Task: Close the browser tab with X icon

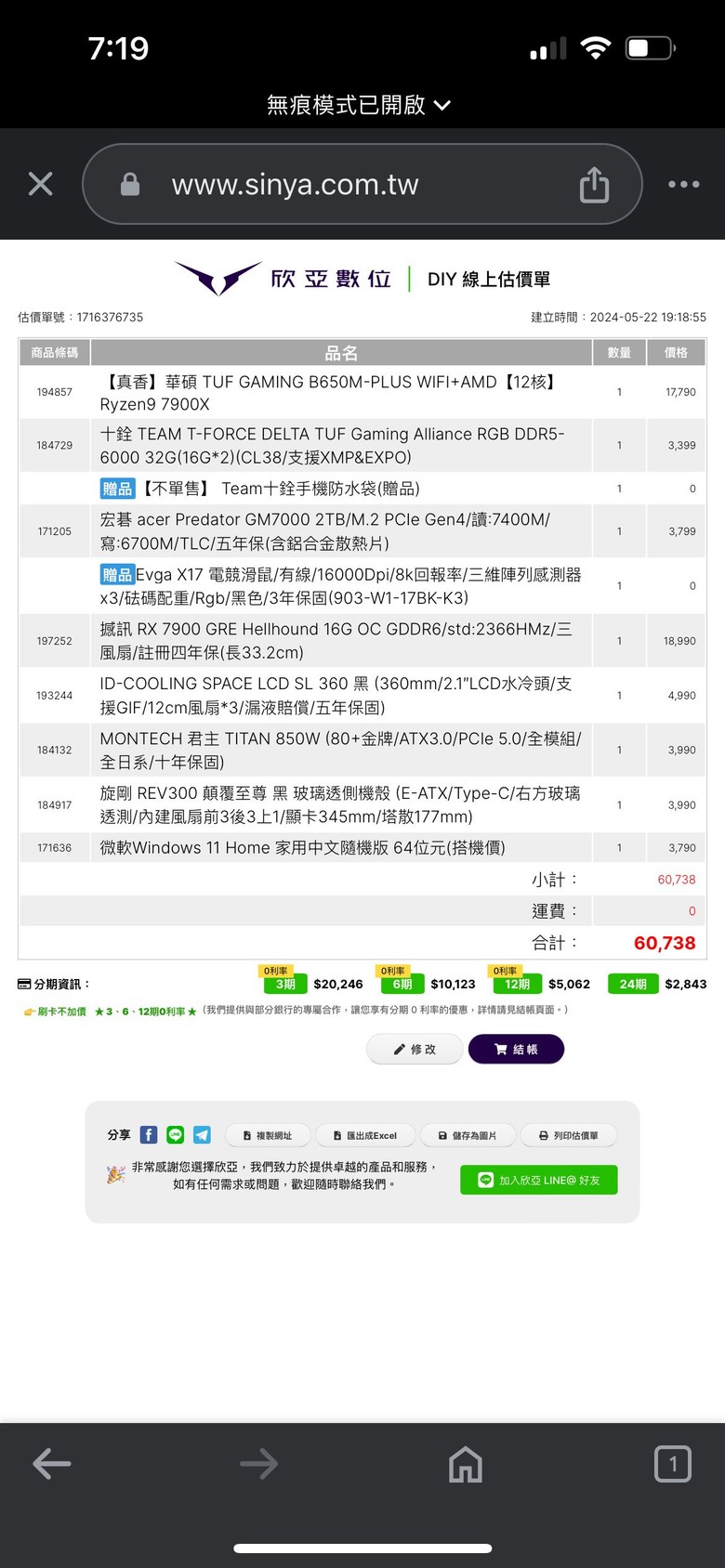Action: pos(41,184)
